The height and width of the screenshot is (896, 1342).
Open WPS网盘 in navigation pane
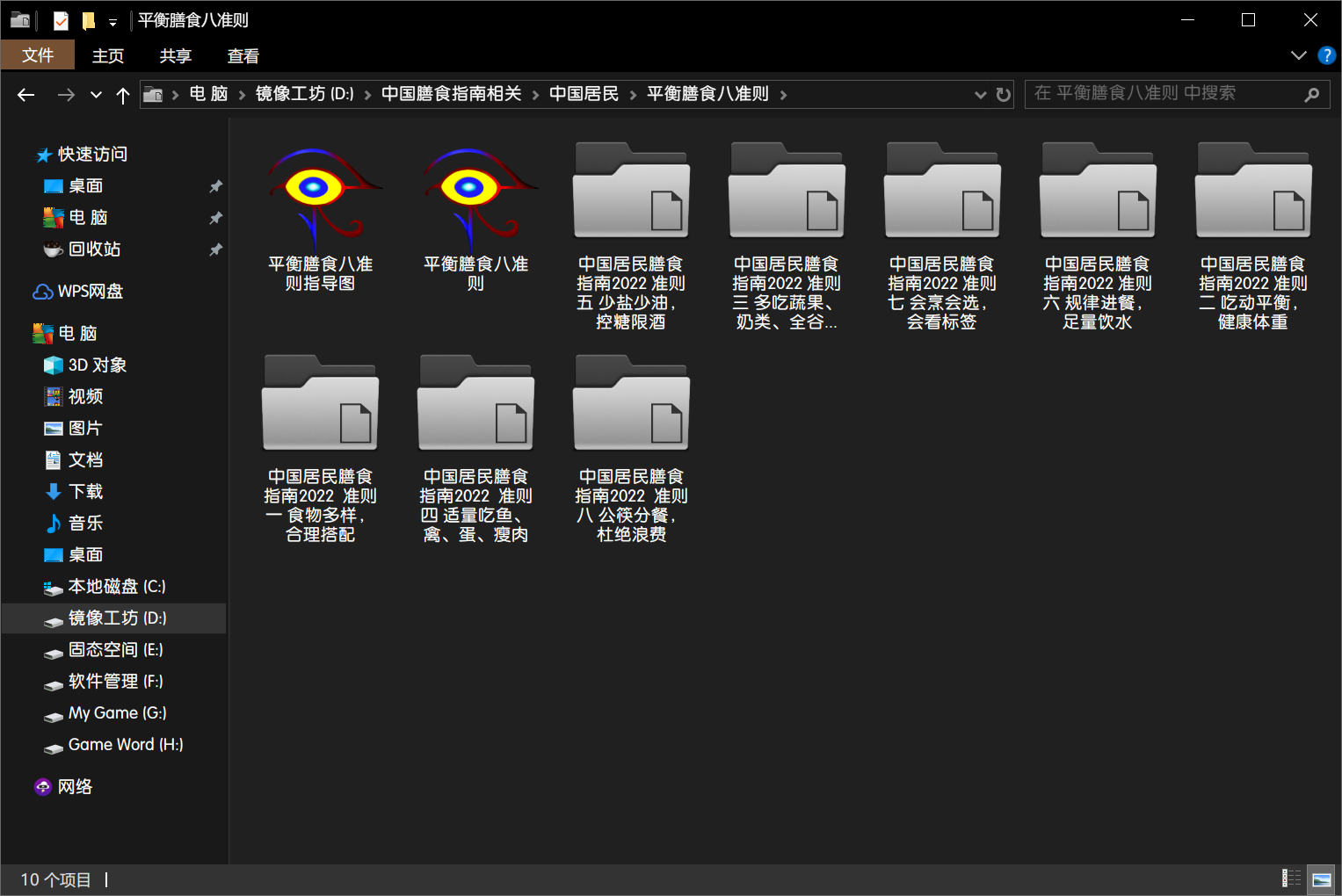(90, 292)
